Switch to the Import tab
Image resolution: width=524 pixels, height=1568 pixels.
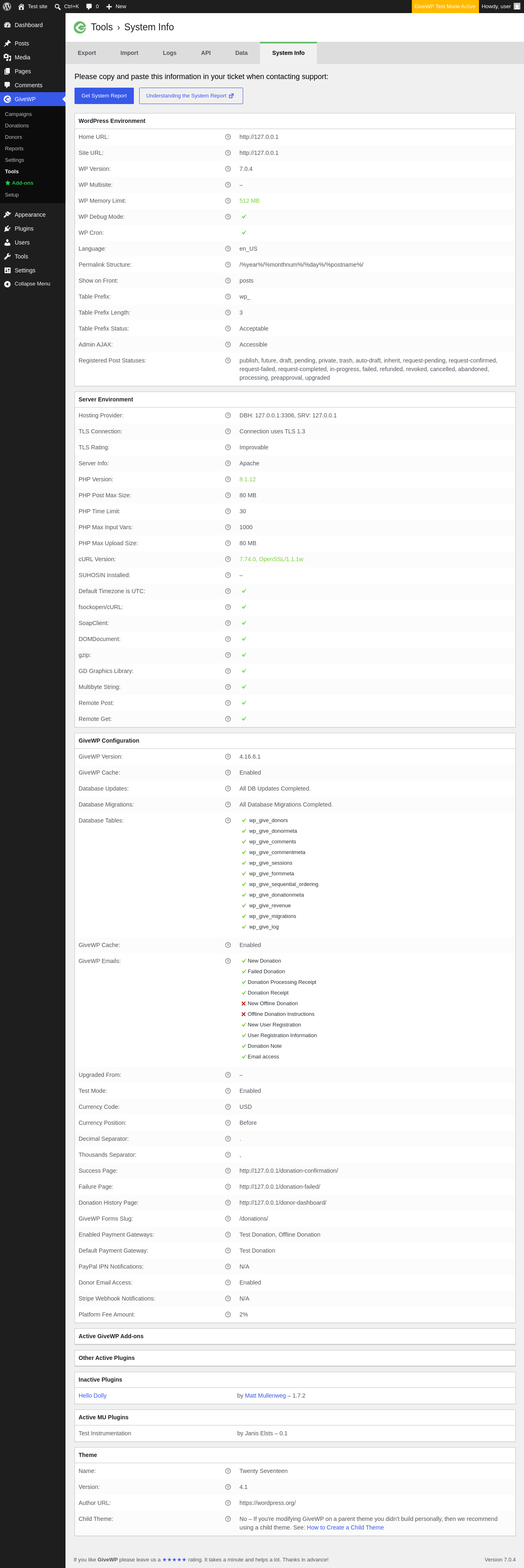[130, 53]
